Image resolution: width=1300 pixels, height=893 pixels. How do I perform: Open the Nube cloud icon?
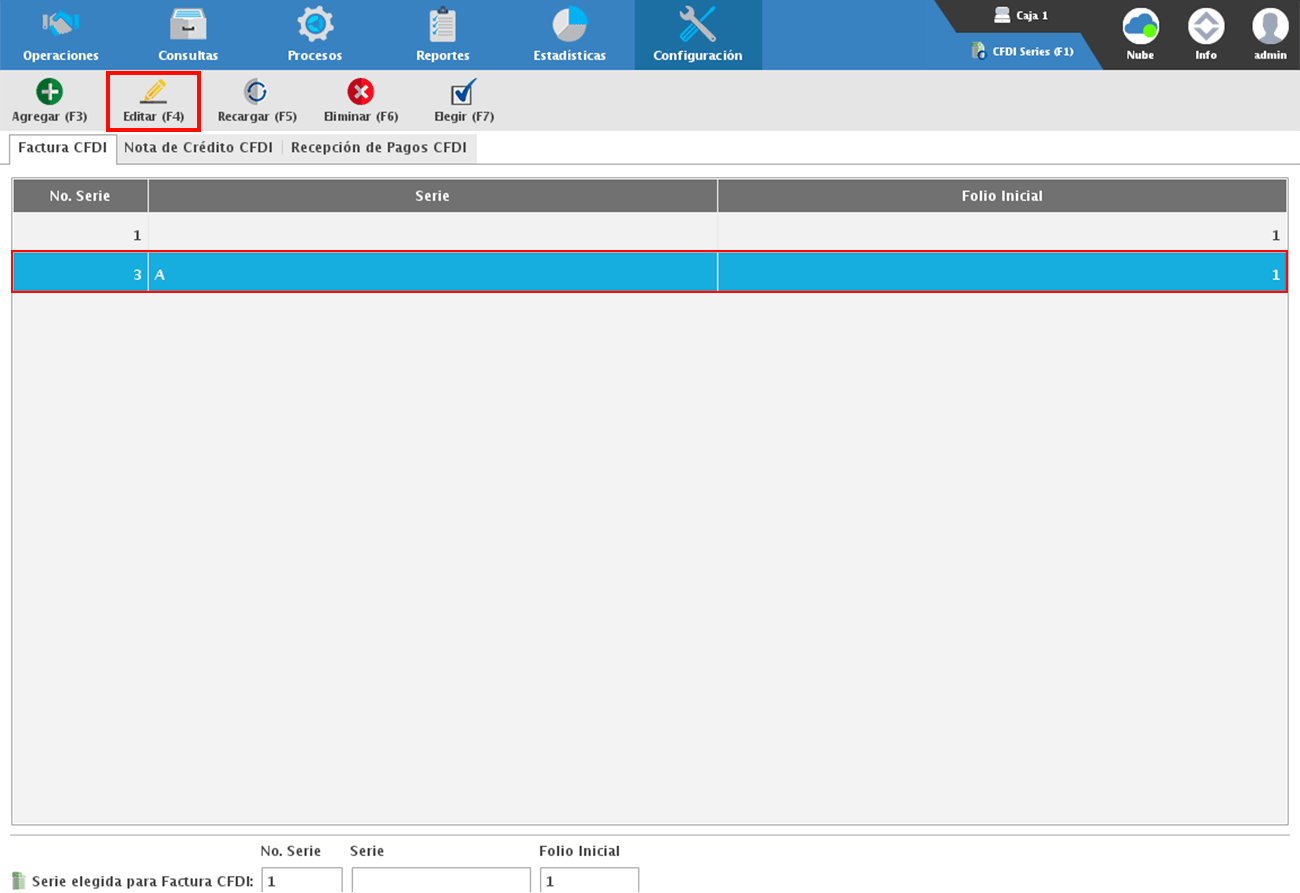[1140, 27]
